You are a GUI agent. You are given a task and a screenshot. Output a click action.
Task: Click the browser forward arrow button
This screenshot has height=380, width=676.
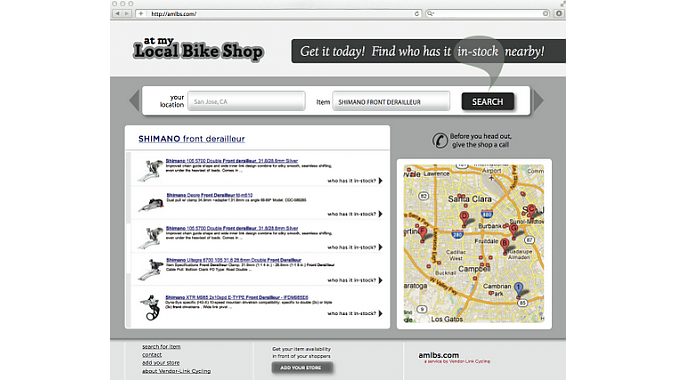[127, 14]
